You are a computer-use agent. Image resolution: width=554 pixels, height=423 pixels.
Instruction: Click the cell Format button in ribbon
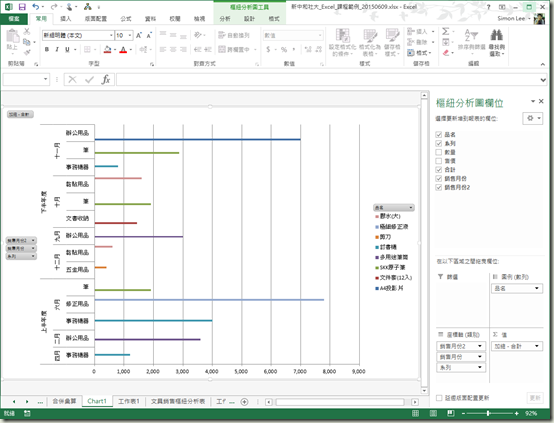pyautogui.click(x=420, y=53)
